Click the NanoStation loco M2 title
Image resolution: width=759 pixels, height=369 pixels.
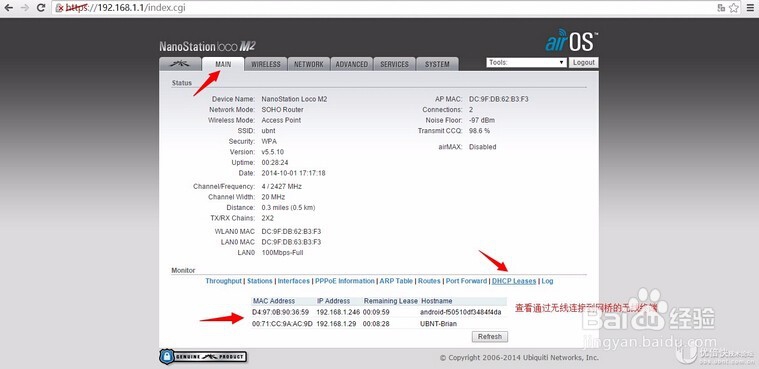click(x=207, y=46)
